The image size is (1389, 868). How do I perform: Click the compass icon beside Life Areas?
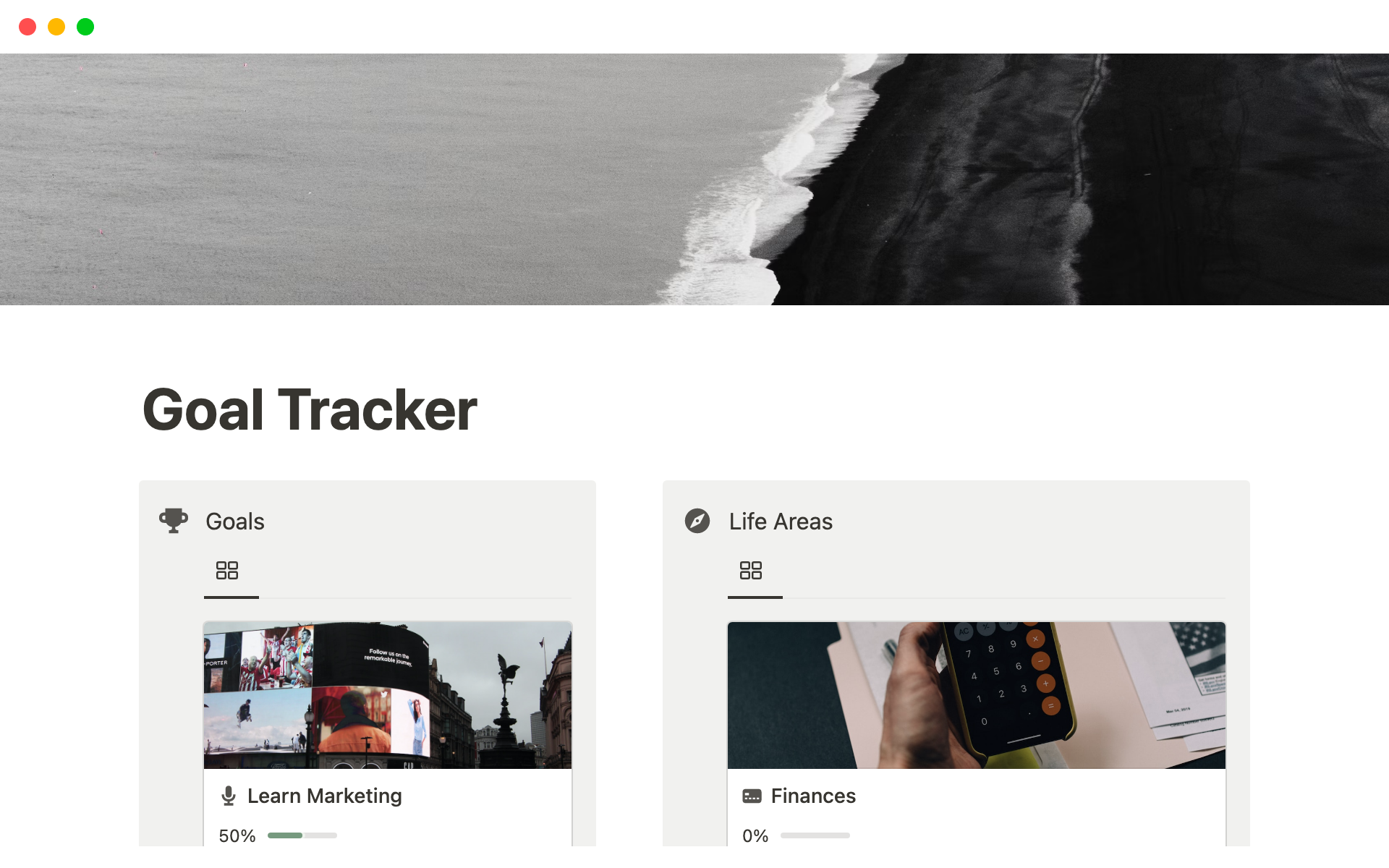pos(697,521)
